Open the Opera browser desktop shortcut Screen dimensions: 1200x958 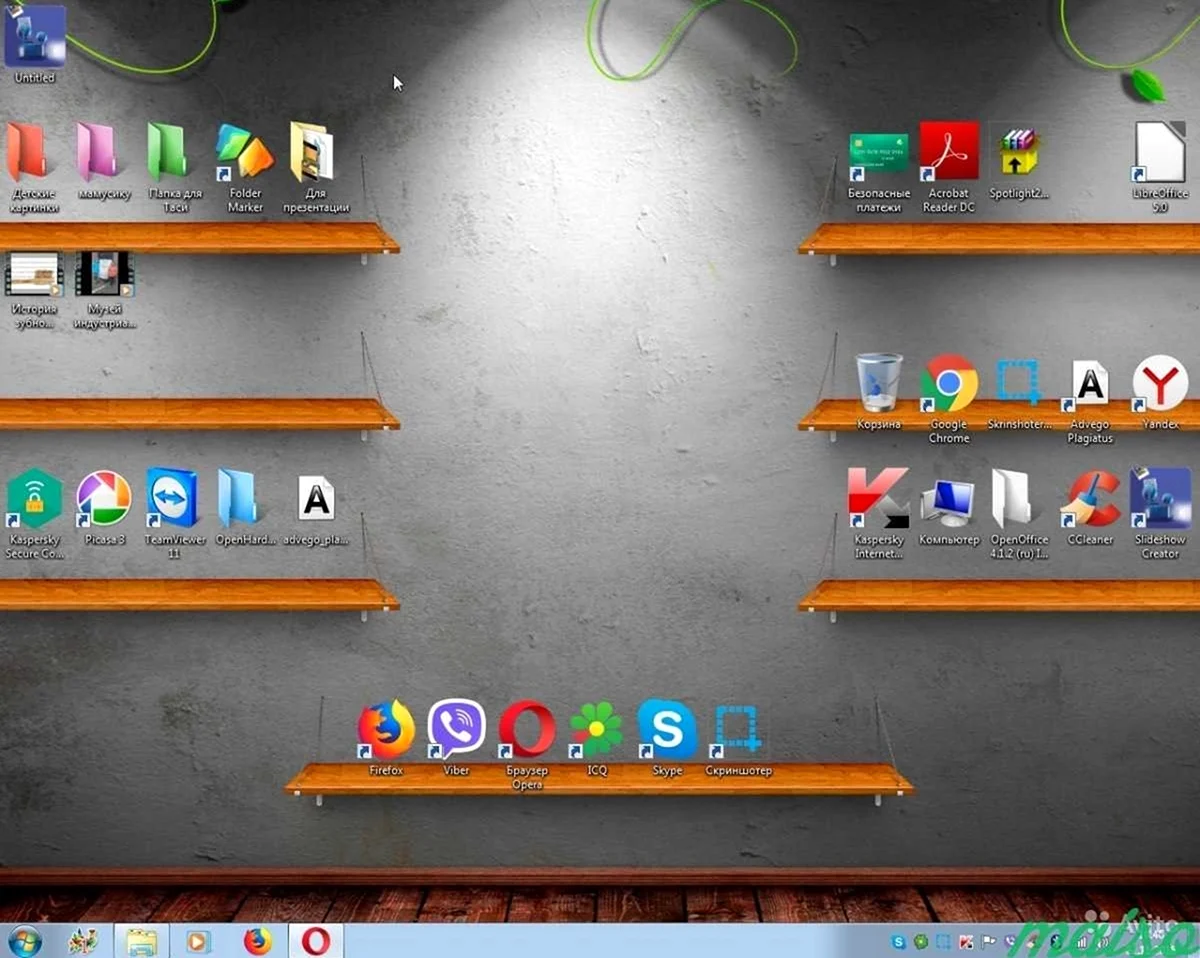point(527,730)
